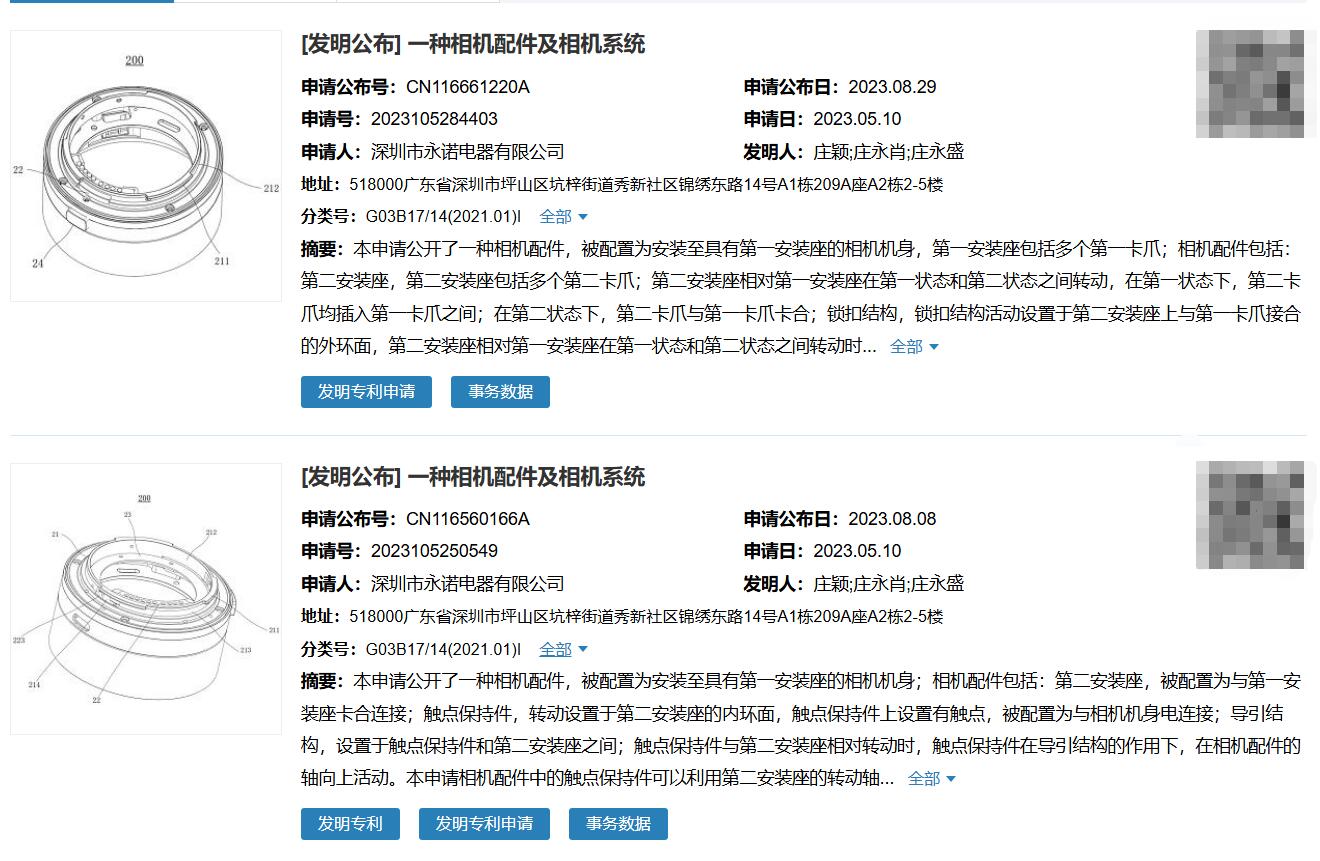Image resolution: width=1320 pixels, height=861 pixels.
Task: Click the 发明专利 button under second result
Action: (x=350, y=824)
